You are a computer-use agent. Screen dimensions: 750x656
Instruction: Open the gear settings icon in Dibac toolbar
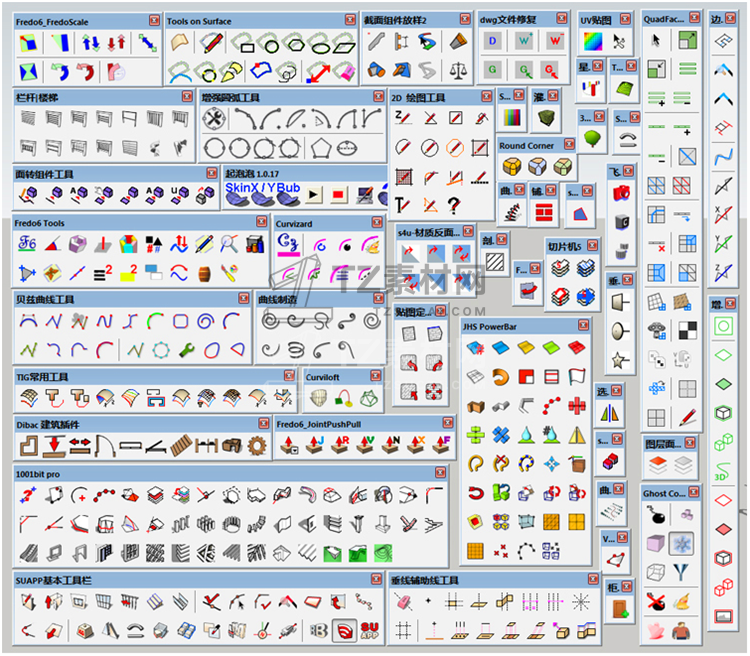257,445
